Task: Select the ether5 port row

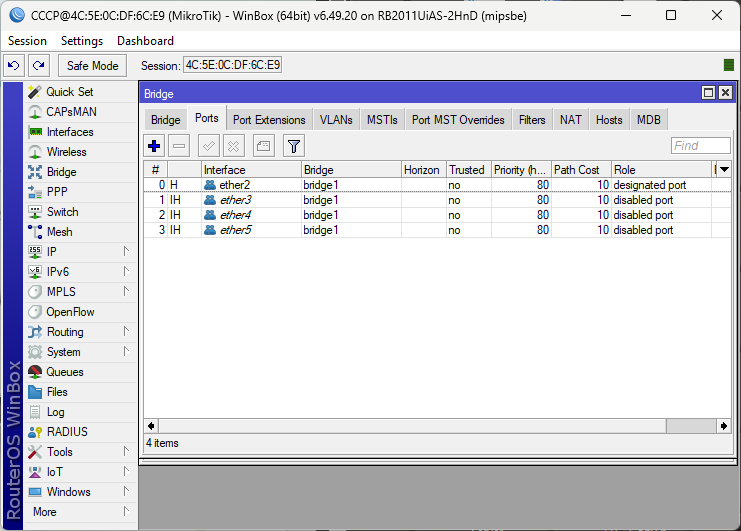Action: pos(437,230)
